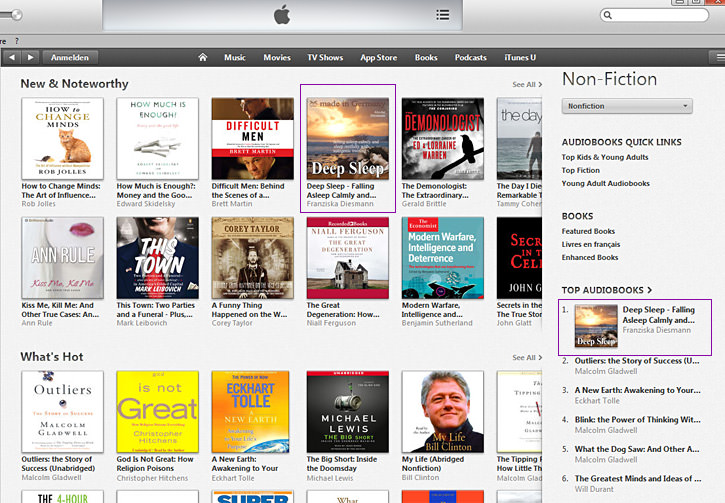725x503 pixels.
Task: Open The Big Short cover
Action: [348, 411]
